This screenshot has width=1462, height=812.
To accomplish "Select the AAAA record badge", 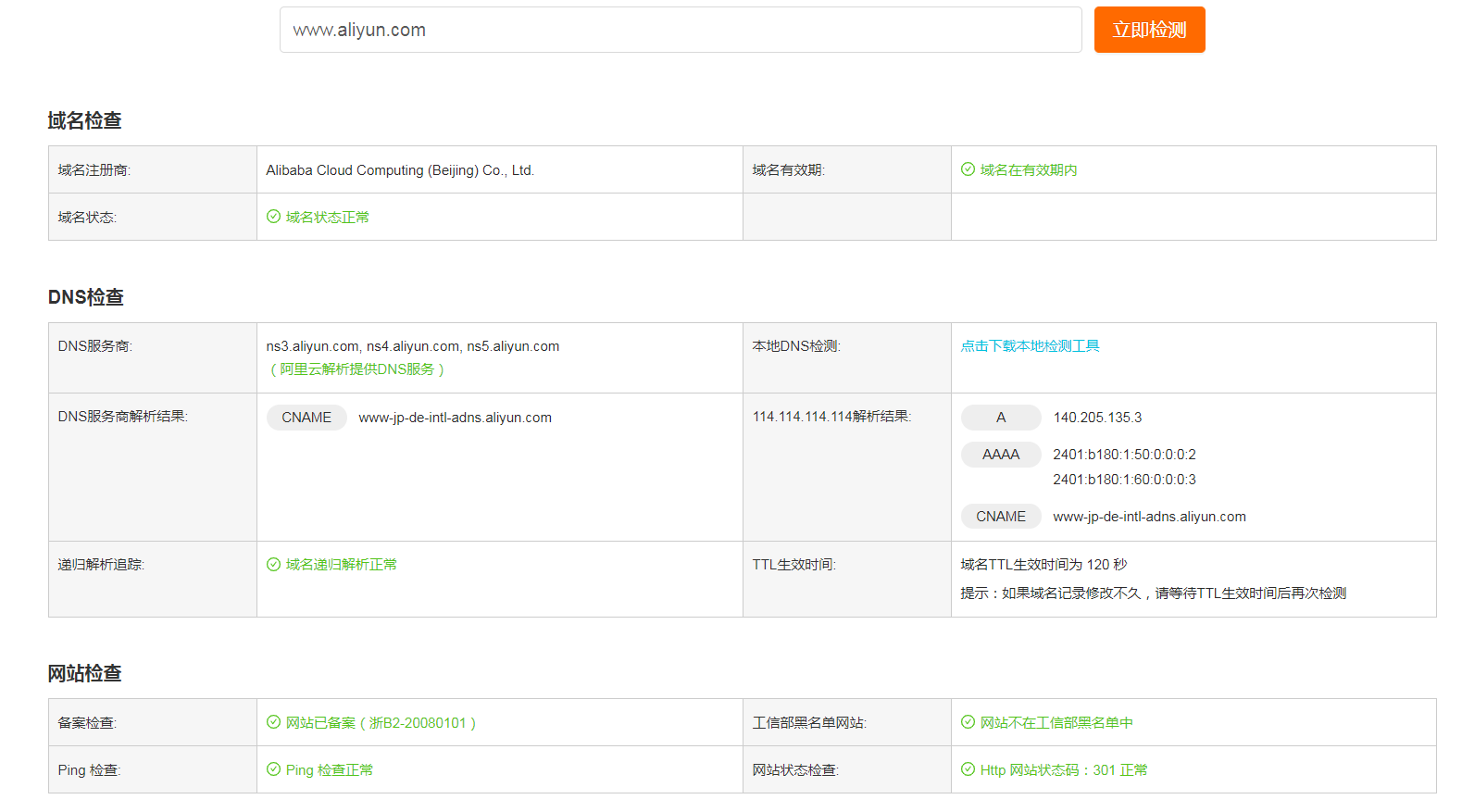I will point(1000,455).
